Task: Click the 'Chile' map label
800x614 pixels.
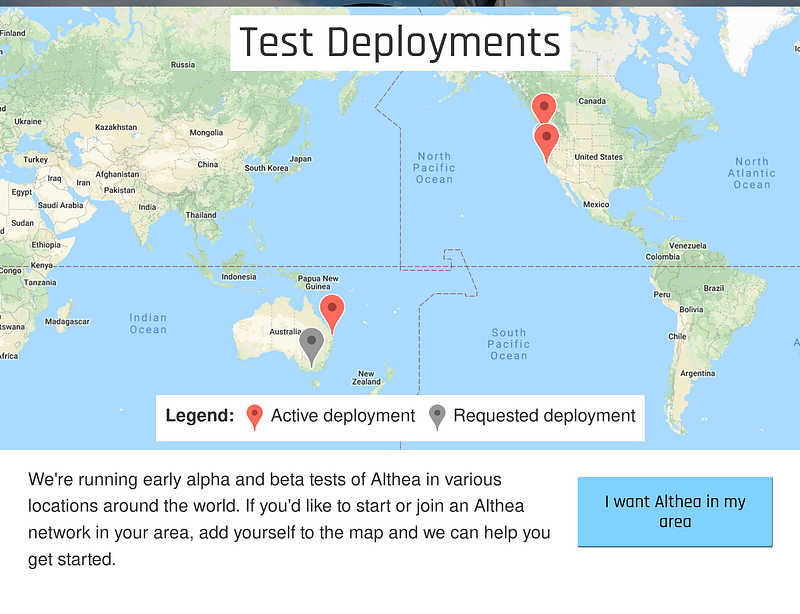Action: pos(677,336)
